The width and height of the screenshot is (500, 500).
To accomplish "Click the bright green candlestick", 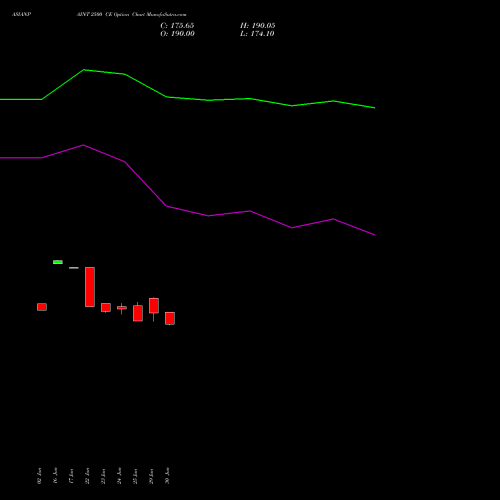I will (58, 262).
